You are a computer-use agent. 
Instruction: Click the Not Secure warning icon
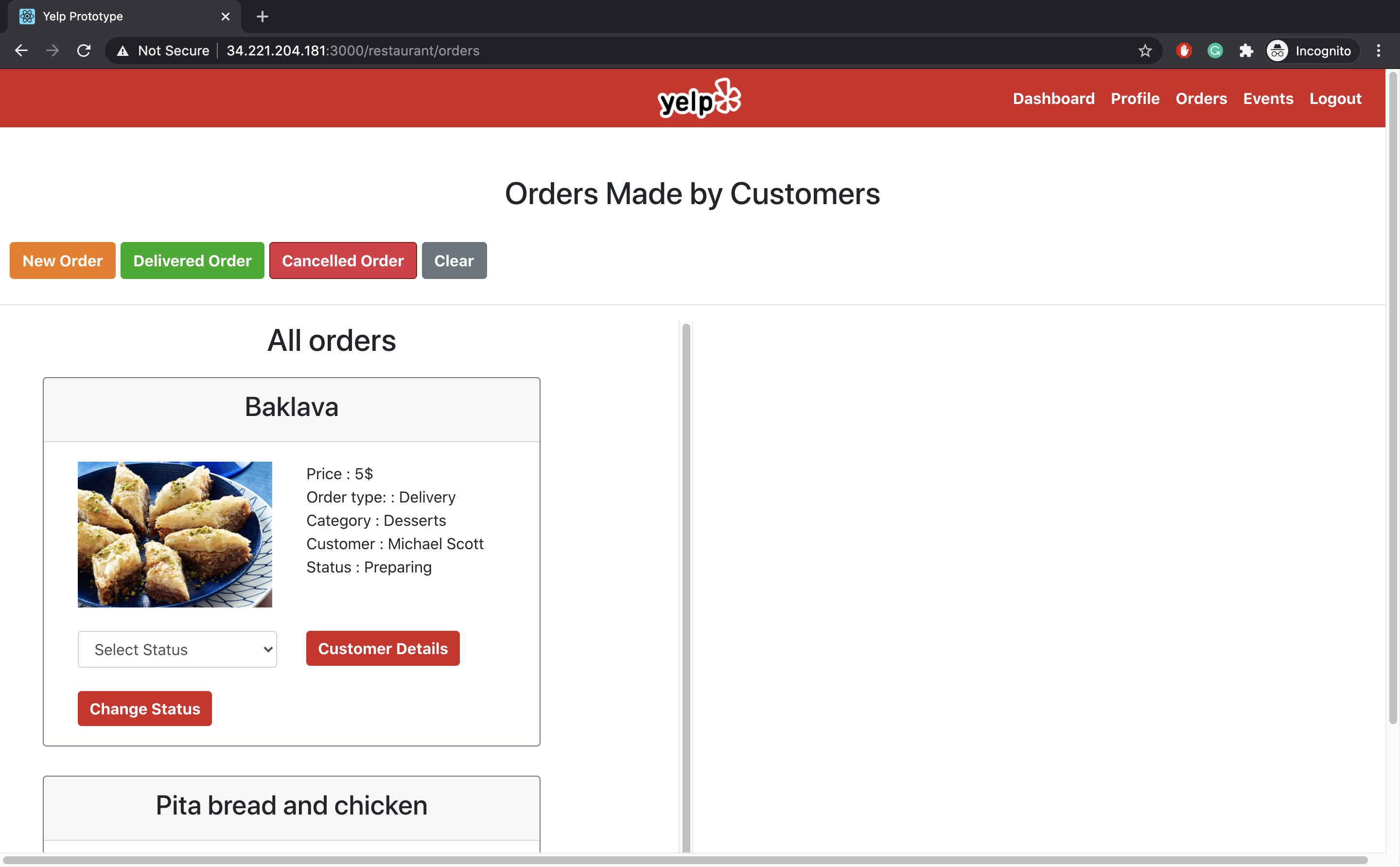pos(122,51)
